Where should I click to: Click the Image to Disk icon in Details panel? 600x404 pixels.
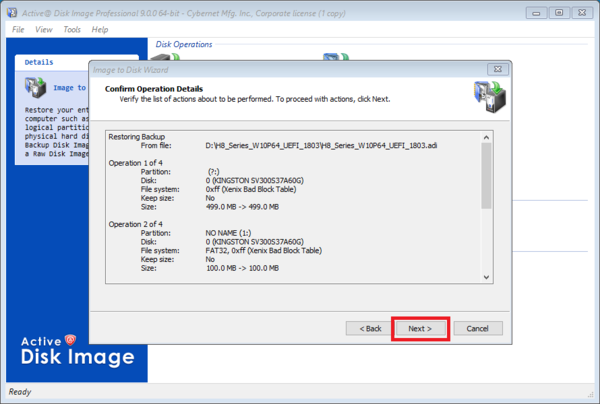tap(35, 88)
